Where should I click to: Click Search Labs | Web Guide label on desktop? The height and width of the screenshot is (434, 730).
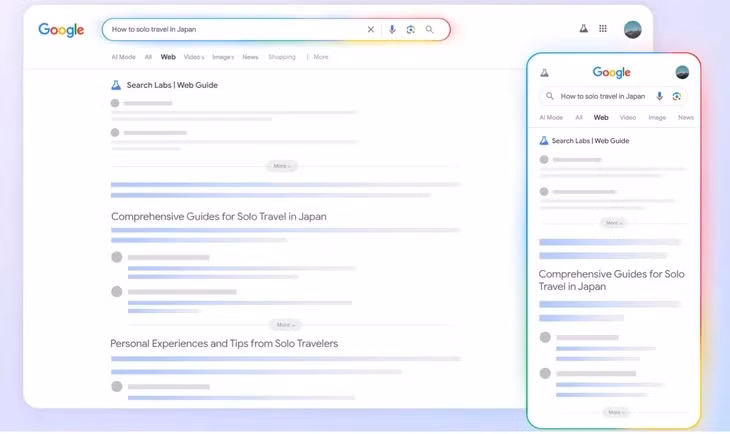[172, 85]
